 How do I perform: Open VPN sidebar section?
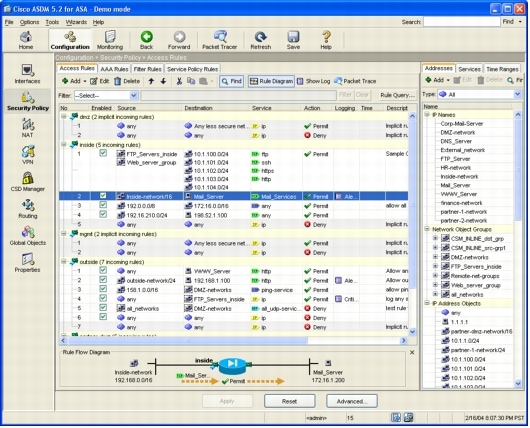point(27,155)
